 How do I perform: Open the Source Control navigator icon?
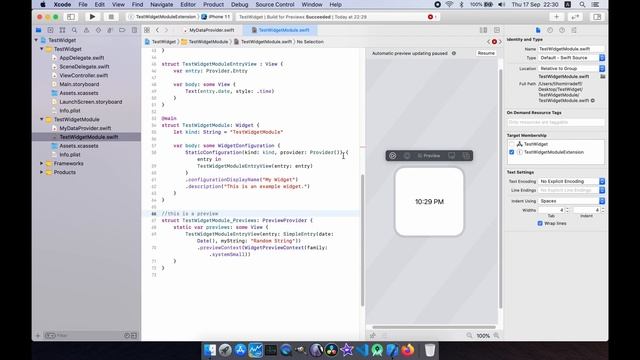pyautogui.click(x=50, y=30)
